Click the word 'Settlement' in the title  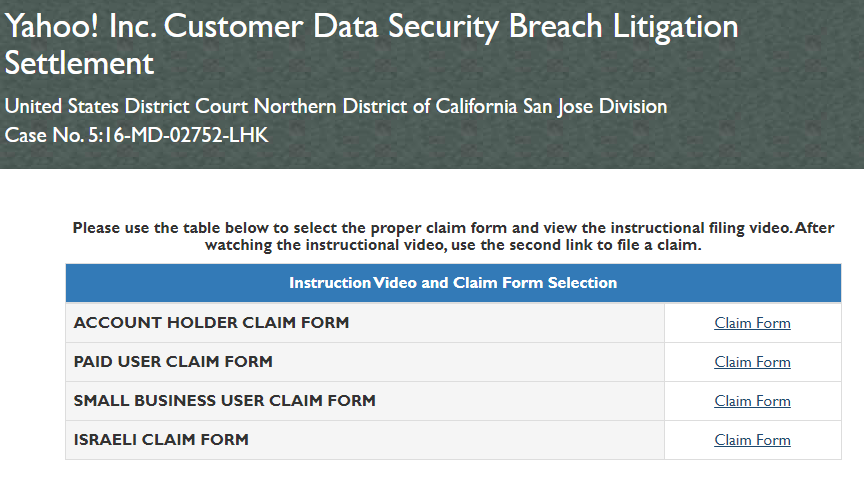[79, 63]
